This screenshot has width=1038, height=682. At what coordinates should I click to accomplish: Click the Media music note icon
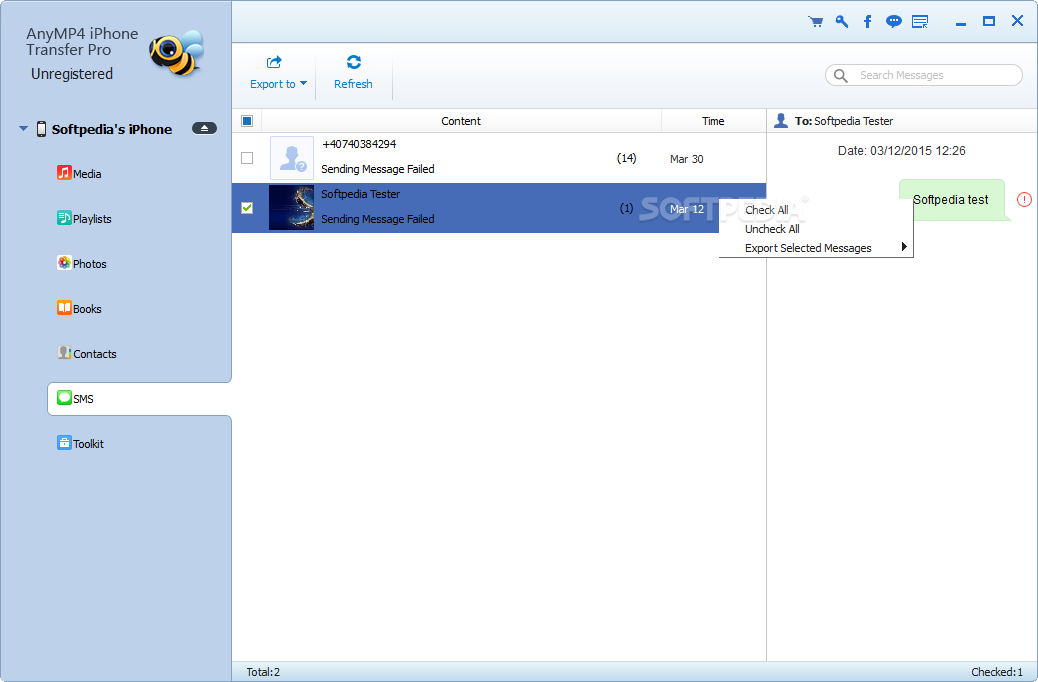(64, 173)
